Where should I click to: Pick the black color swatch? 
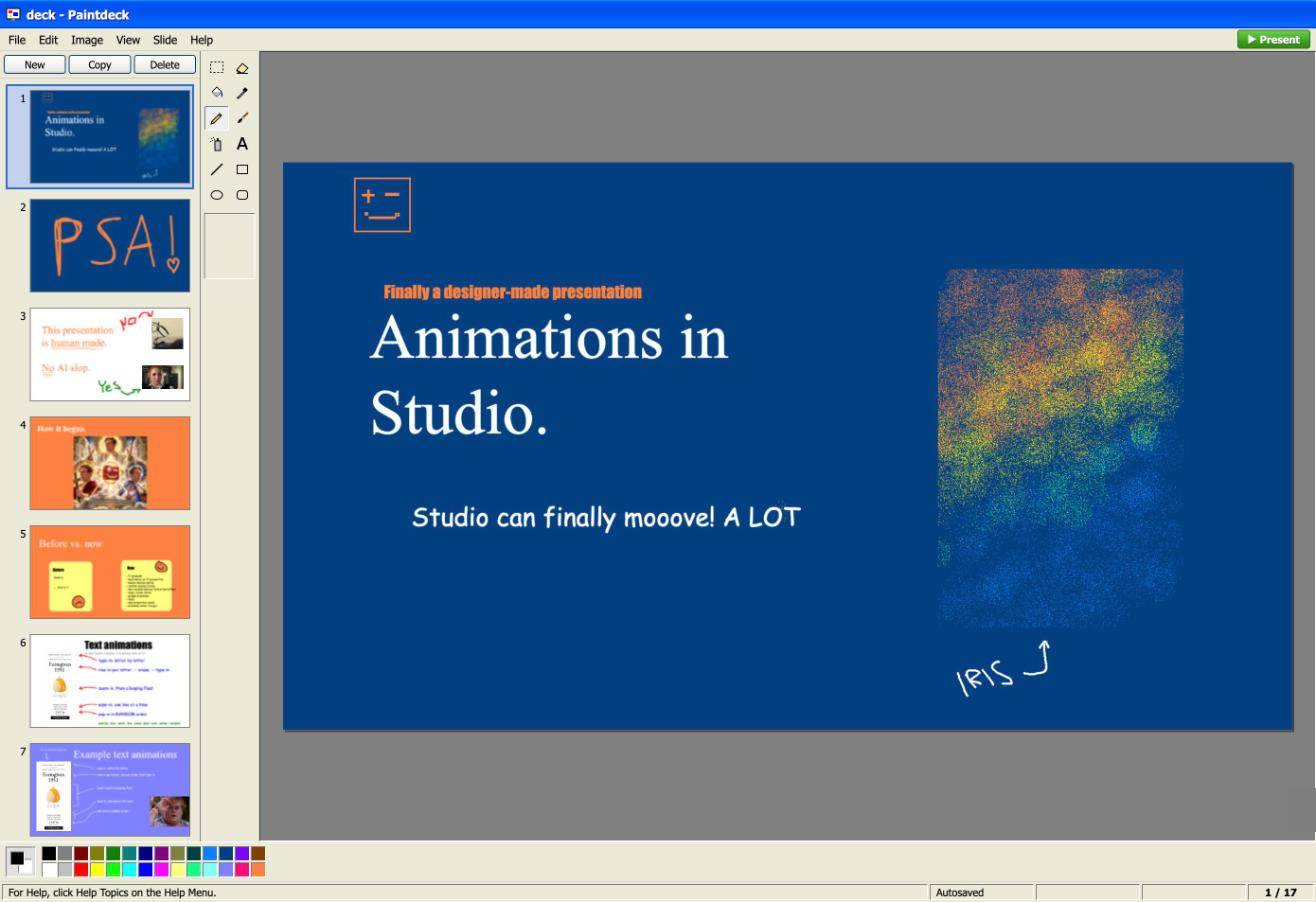point(49,853)
